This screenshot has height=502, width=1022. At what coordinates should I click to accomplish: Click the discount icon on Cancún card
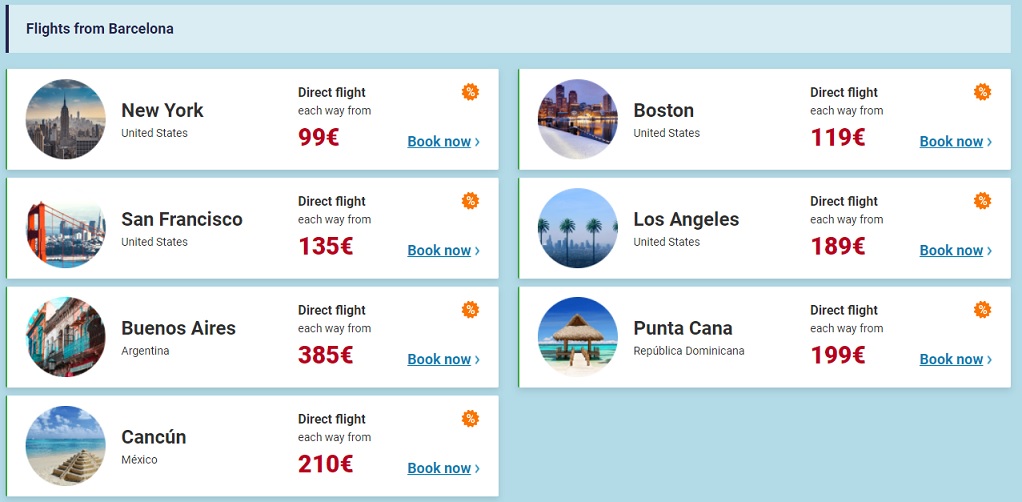(x=470, y=419)
